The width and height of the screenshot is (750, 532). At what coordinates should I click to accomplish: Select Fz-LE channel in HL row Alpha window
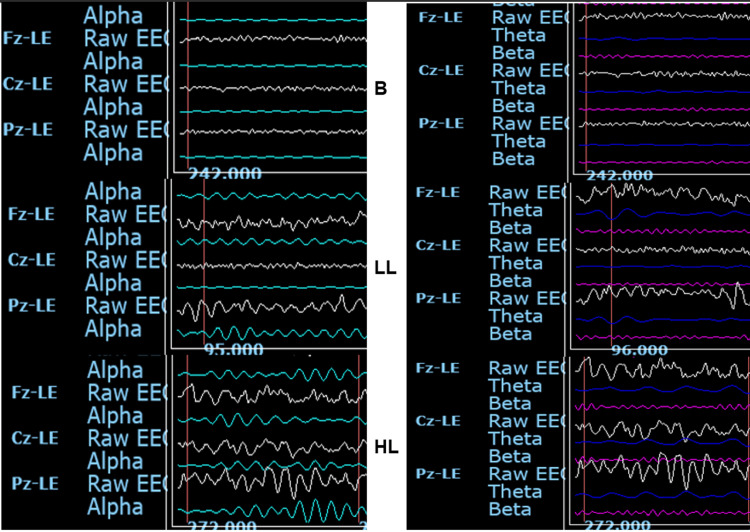[x=34, y=393]
